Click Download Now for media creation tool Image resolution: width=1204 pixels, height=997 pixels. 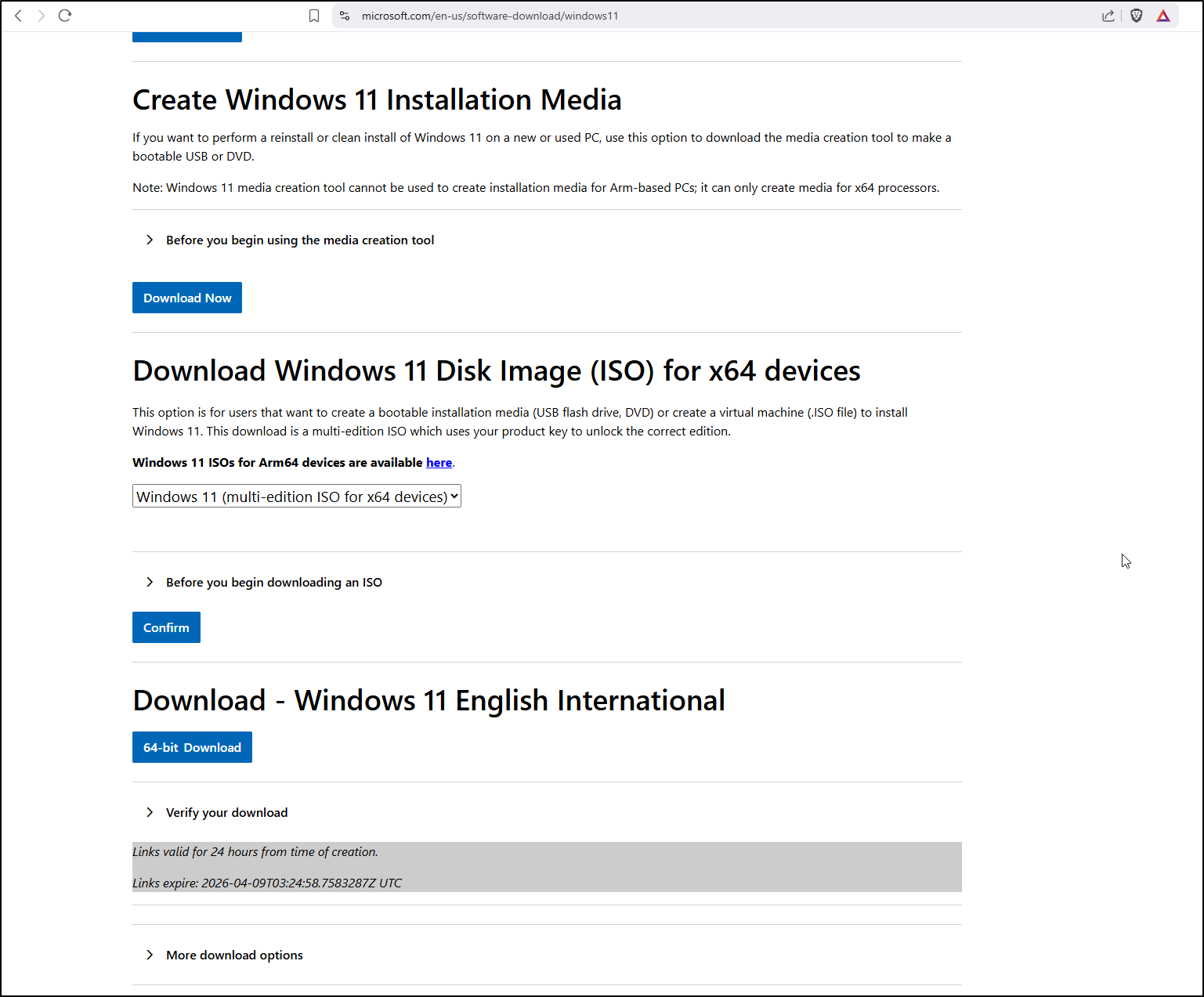tap(187, 298)
